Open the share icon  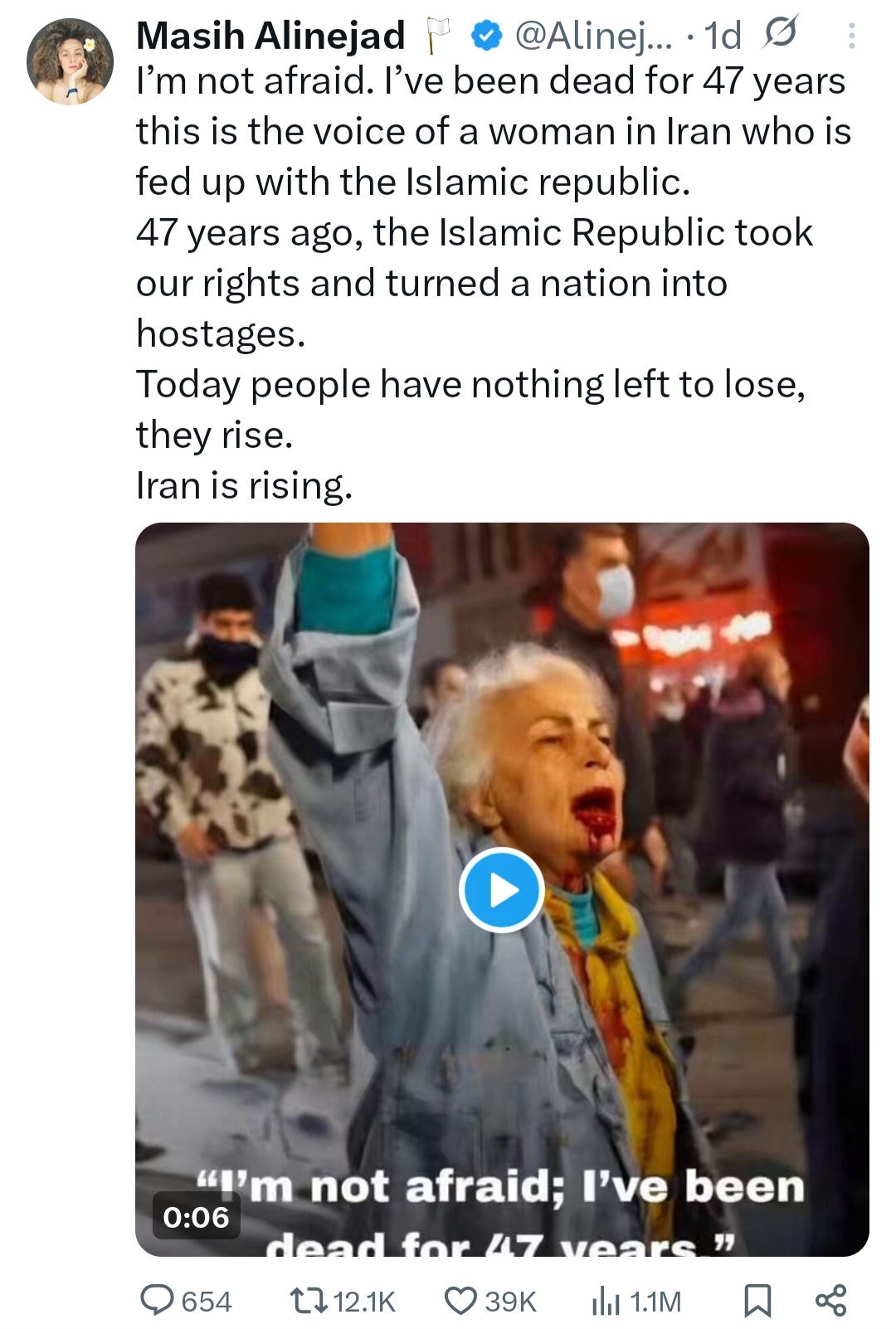tap(830, 1300)
